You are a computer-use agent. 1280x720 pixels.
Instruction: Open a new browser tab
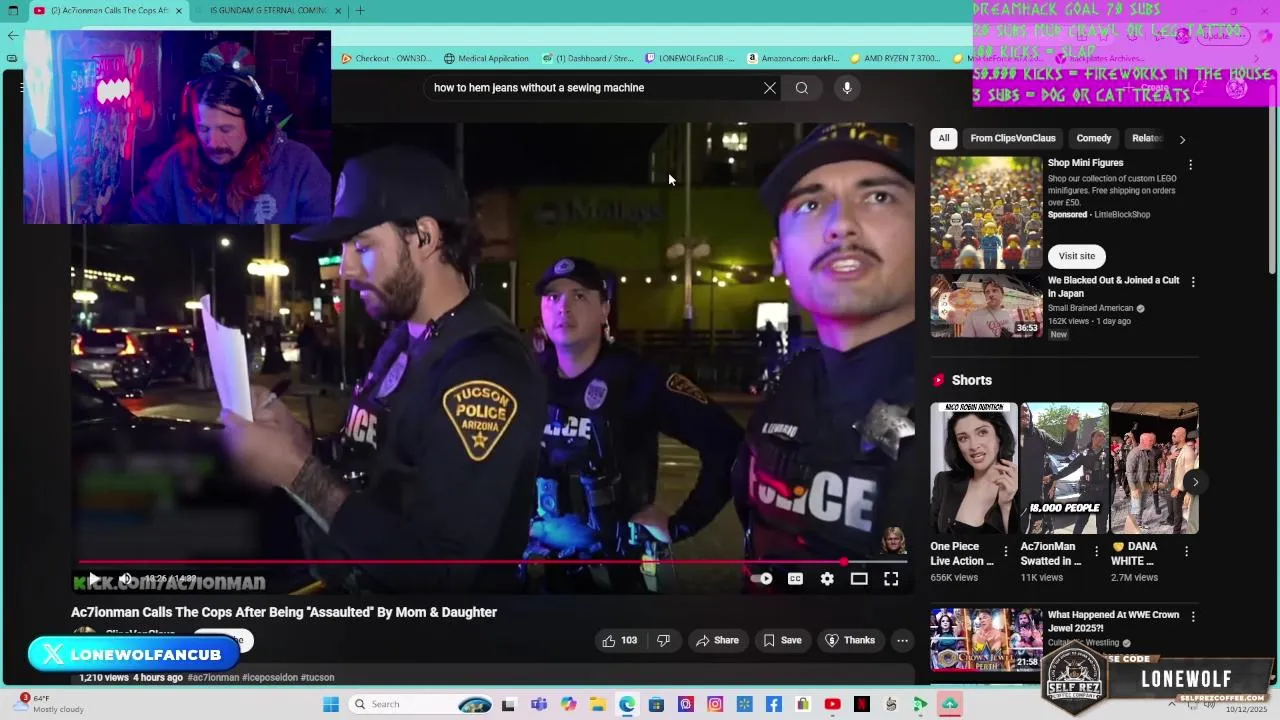click(360, 10)
